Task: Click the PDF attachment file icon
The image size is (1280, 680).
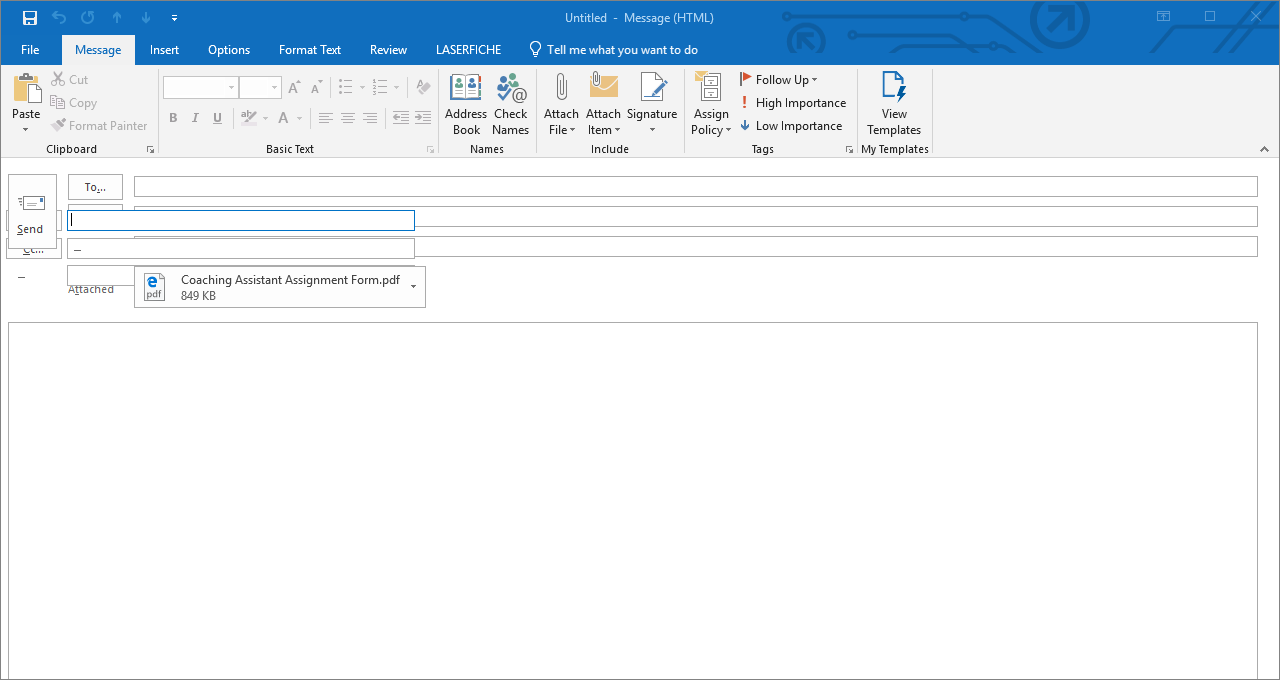Action: 154,287
